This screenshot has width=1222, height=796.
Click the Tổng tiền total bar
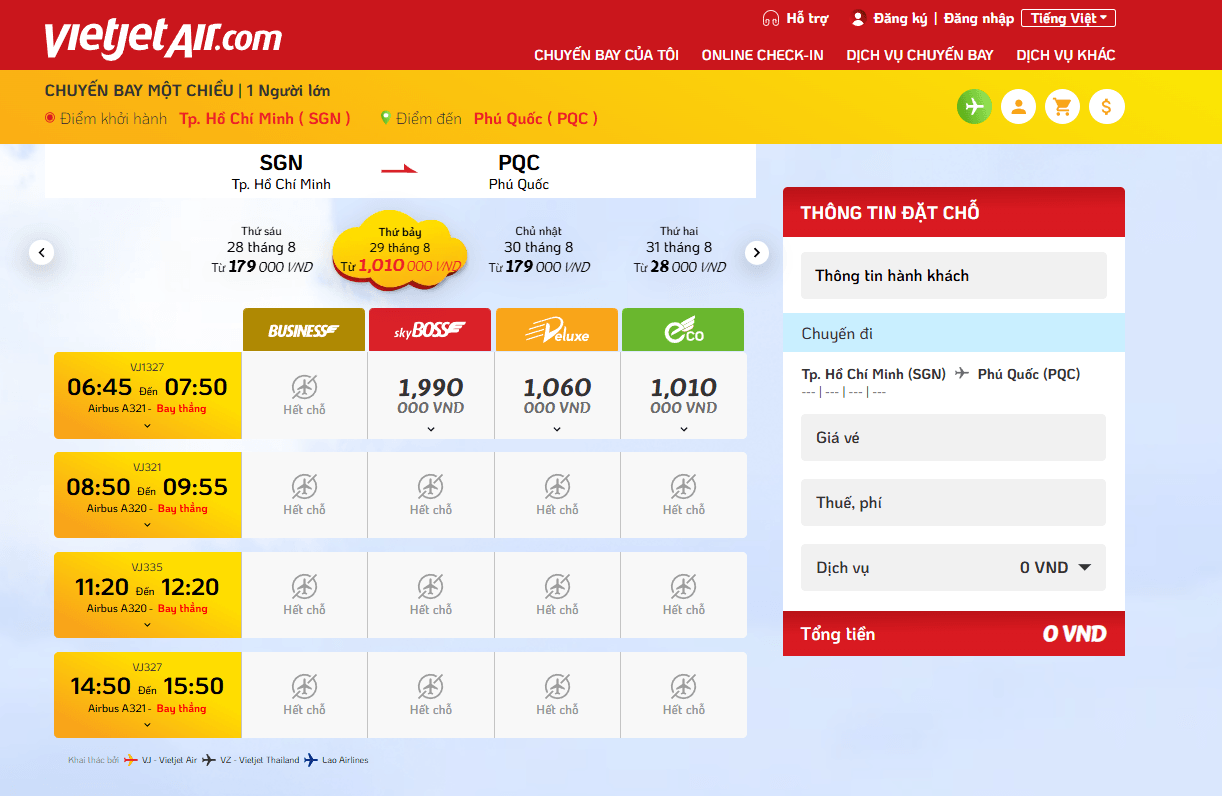click(x=953, y=634)
